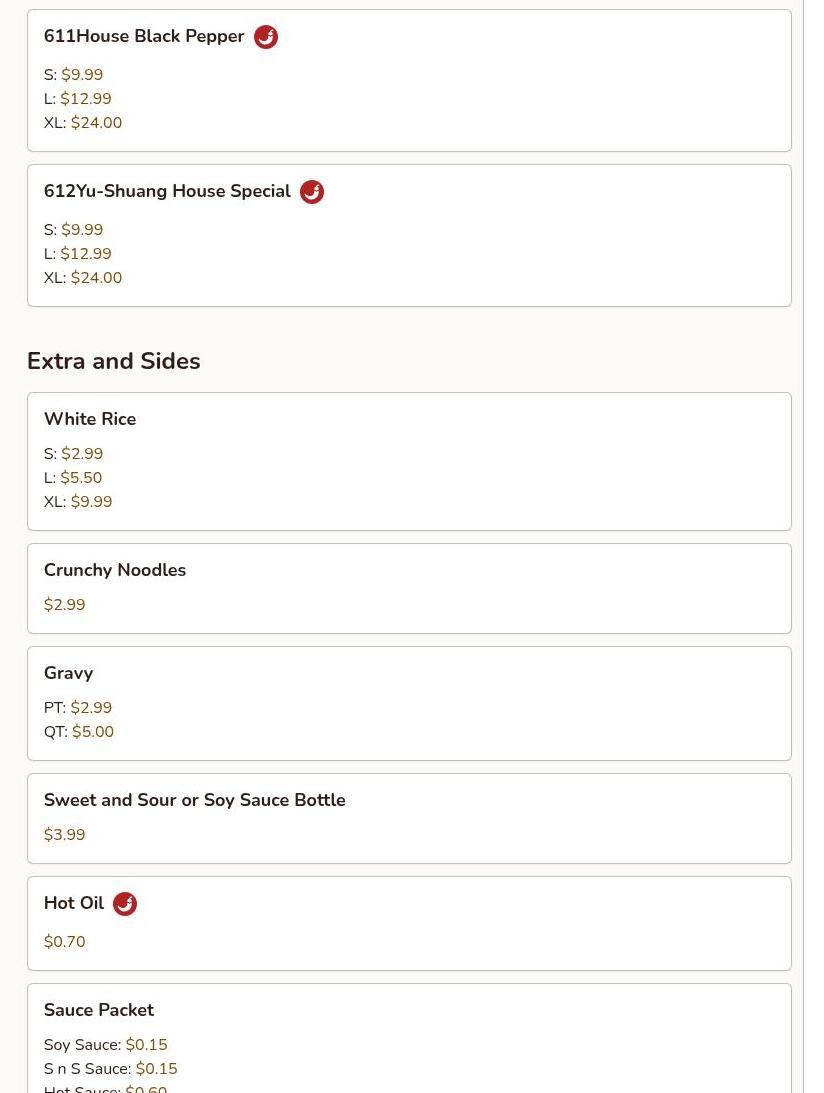The image size is (824, 1093).
Task: Pick the XL $24.00 price for 611House Black Pepper
Action: coord(83,123)
